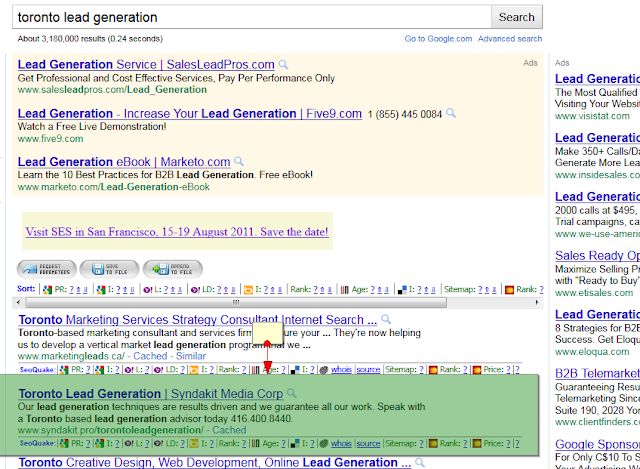Open the Cached link for syndakit.pro

229,430
